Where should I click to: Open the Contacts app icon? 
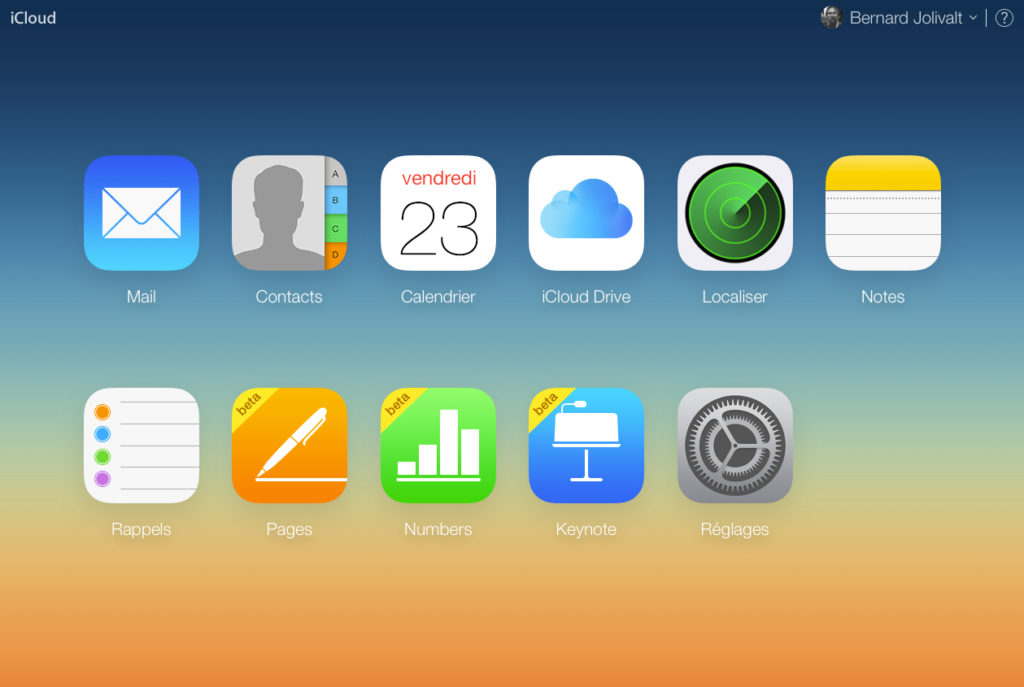pyautogui.click(x=289, y=213)
